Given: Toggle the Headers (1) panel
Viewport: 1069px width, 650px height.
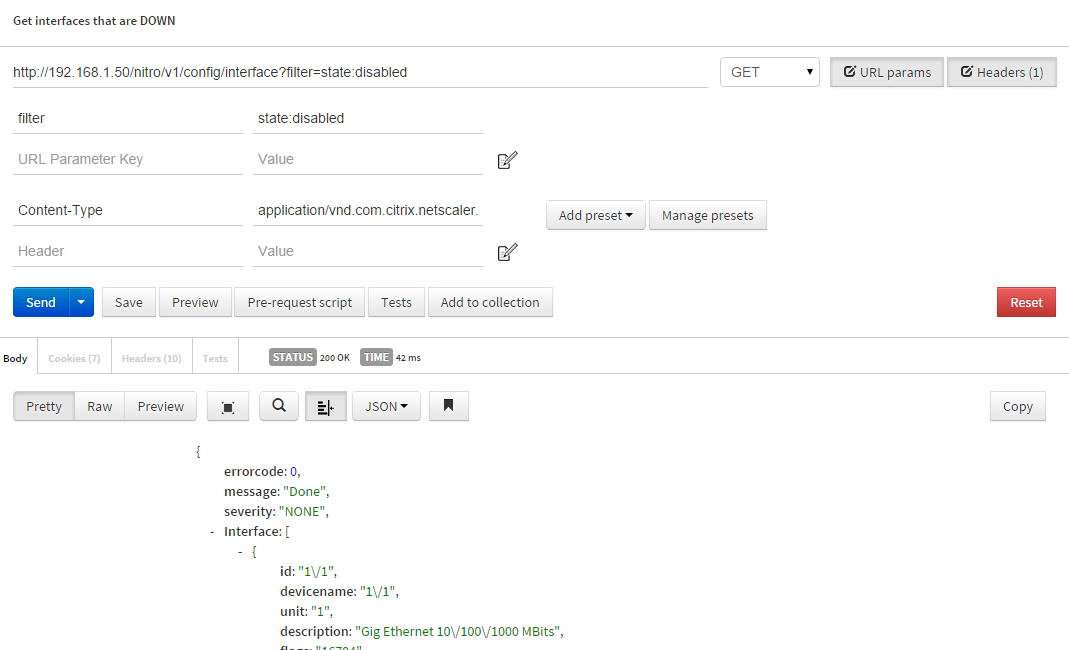Looking at the screenshot, I should [x=1001, y=72].
